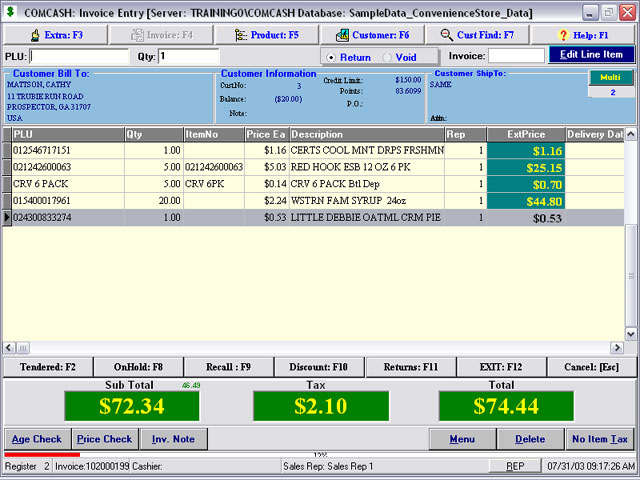640x480 pixels.
Task: Click the Product F5 tree icon
Action: tap(241, 35)
